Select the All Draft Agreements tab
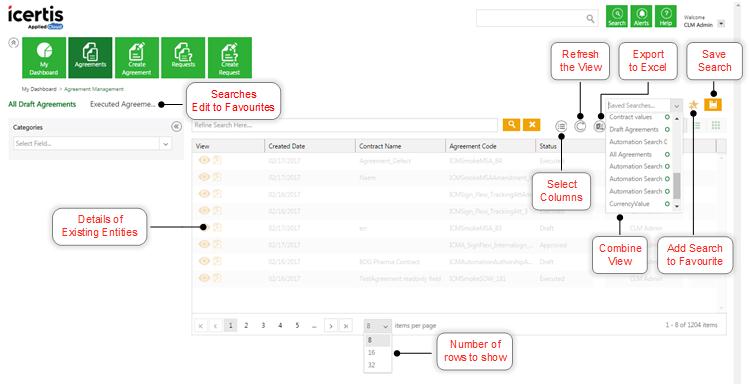 coord(42,104)
